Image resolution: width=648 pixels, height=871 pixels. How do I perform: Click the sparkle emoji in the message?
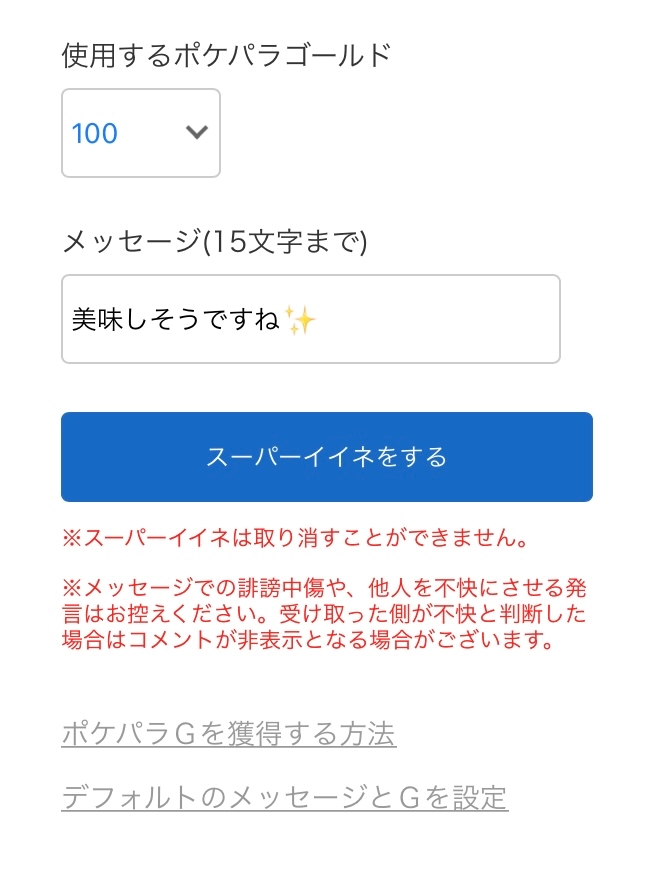[300, 320]
